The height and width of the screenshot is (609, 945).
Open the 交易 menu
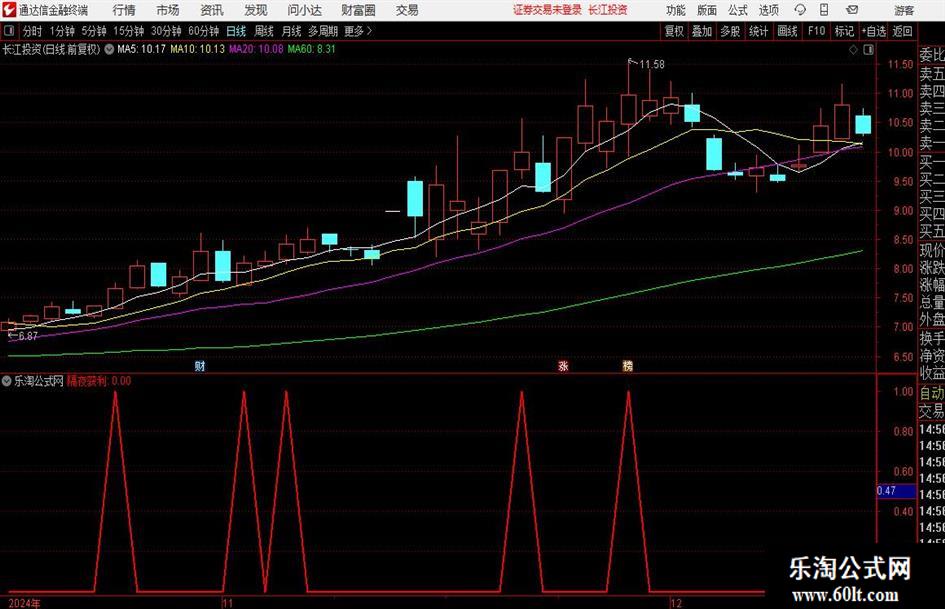pyautogui.click(x=407, y=10)
